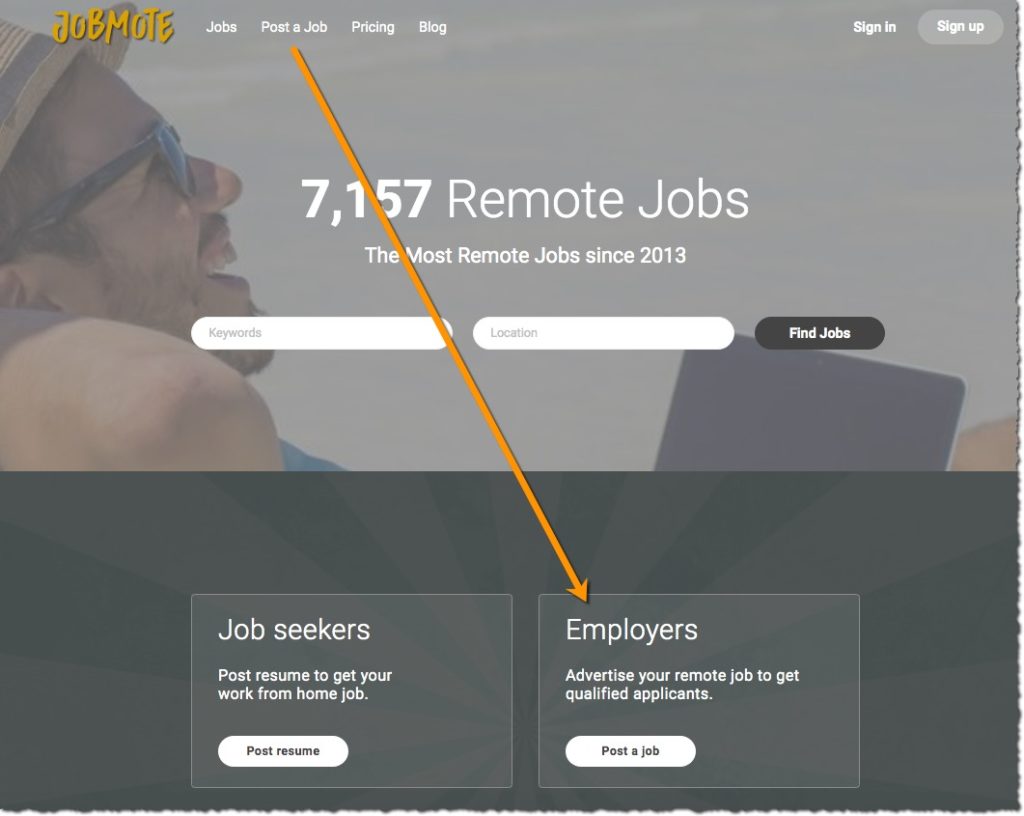Click the 'Advertise your remote job' description
Viewport: 1024px width, 816px height.
point(682,684)
